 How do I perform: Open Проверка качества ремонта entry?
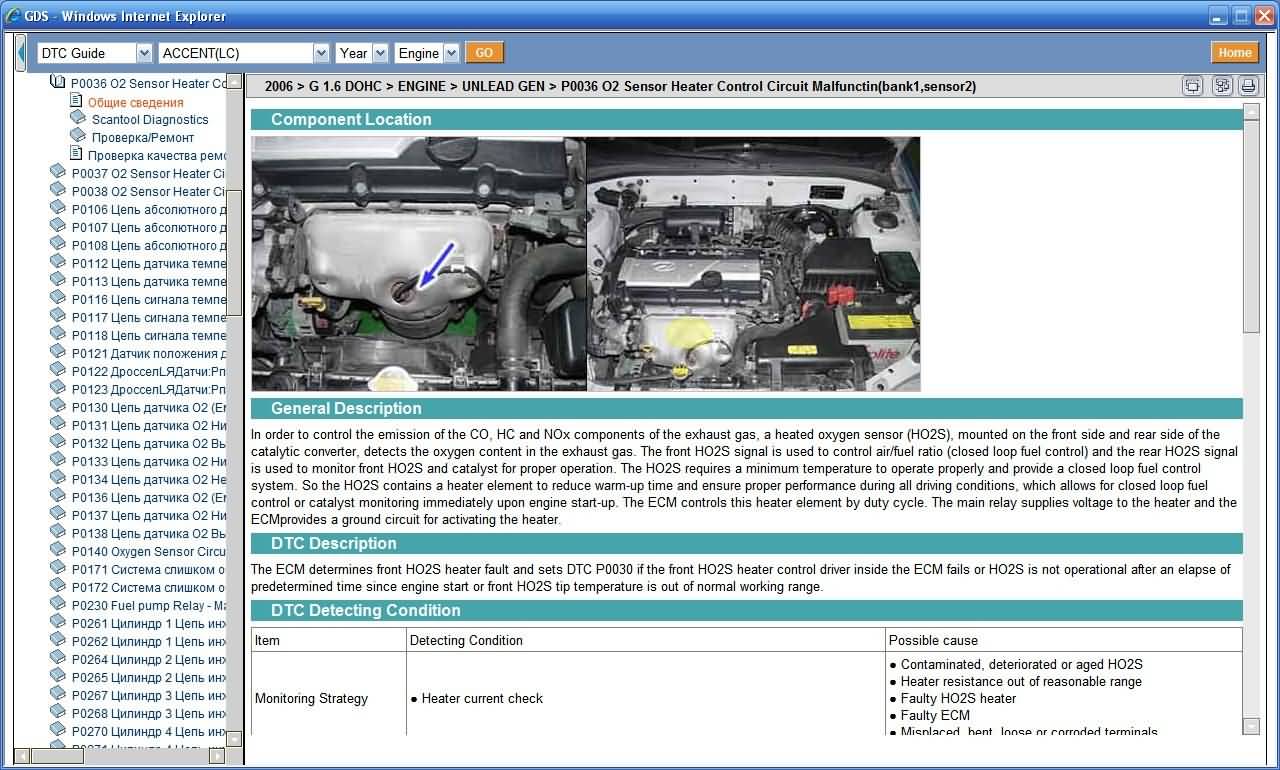(x=157, y=155)
